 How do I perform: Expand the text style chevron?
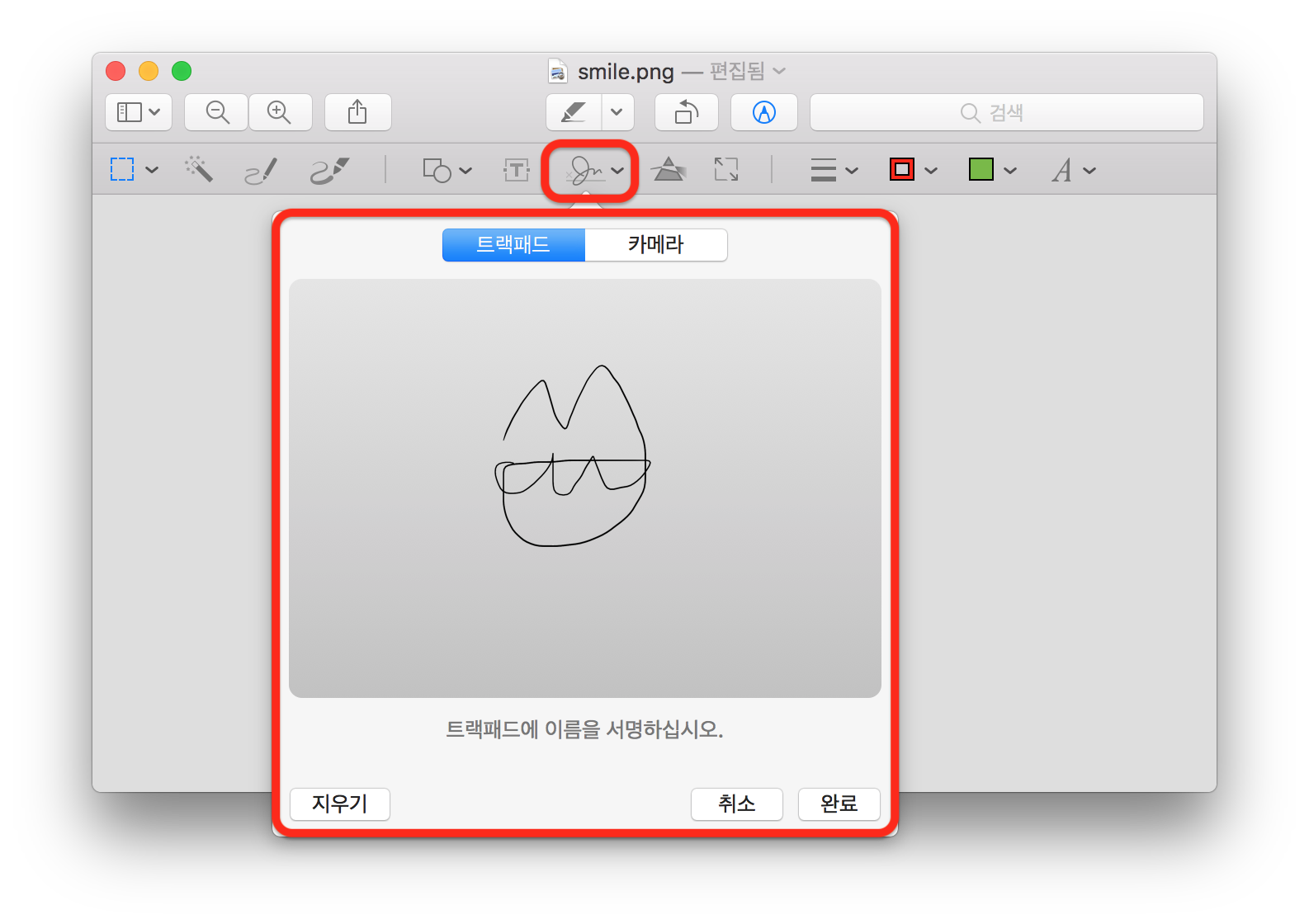(1089, 171)
